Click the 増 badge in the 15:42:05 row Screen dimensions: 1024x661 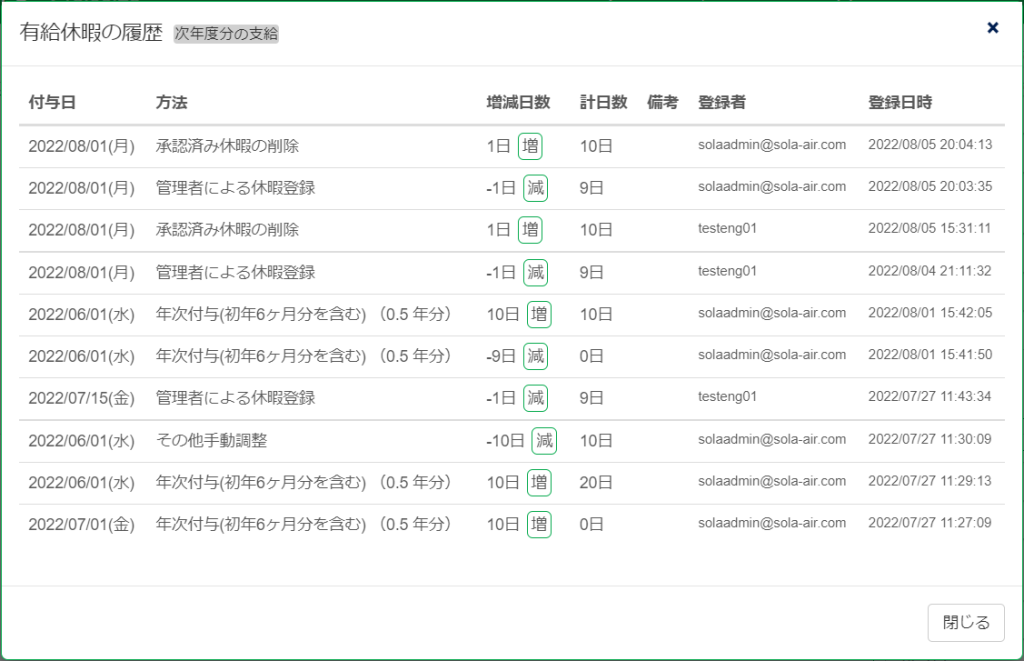539,314
